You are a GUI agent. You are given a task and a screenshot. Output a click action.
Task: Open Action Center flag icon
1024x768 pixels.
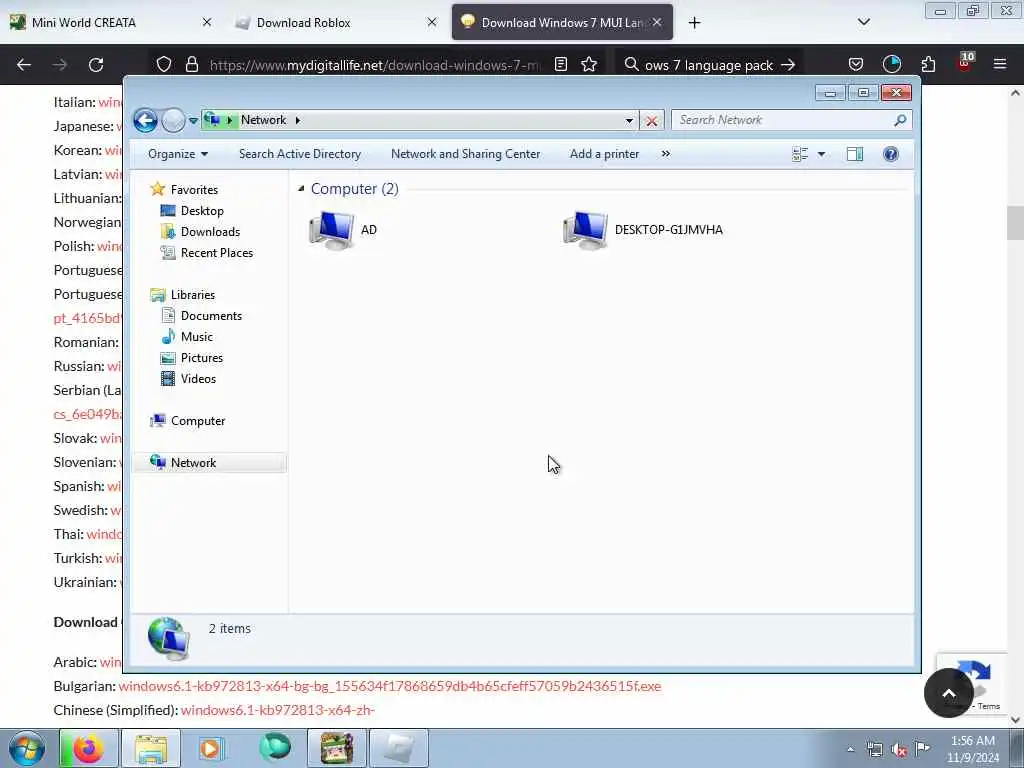(923, 749)
